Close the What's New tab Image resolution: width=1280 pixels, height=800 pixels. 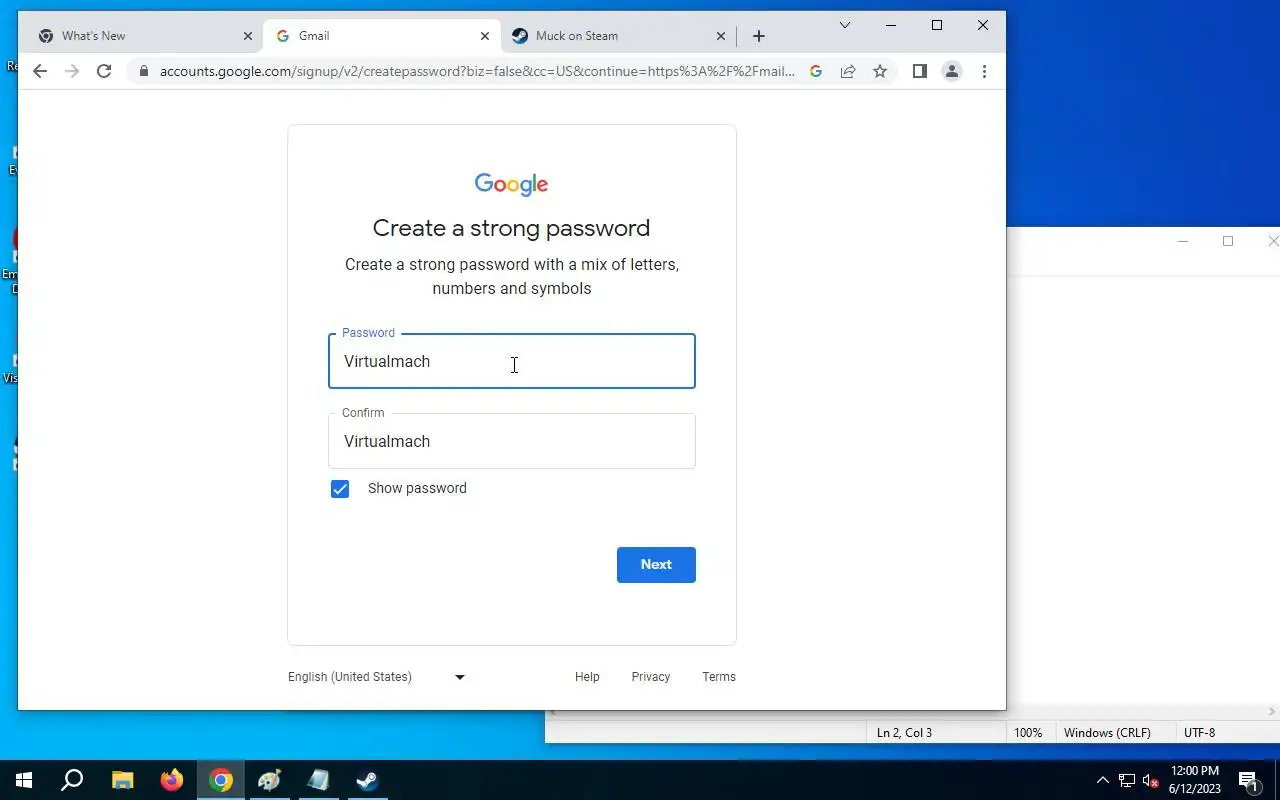248,36
